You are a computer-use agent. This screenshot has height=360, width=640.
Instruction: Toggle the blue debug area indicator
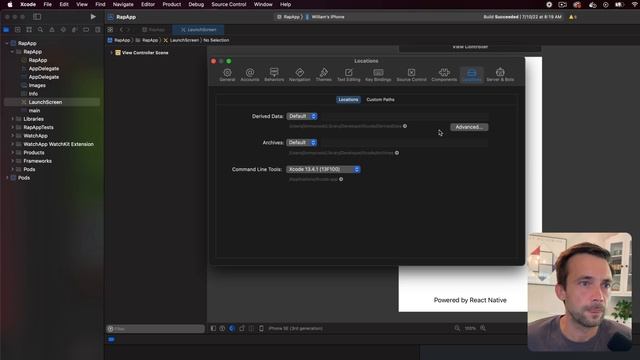tap(111, 339)
